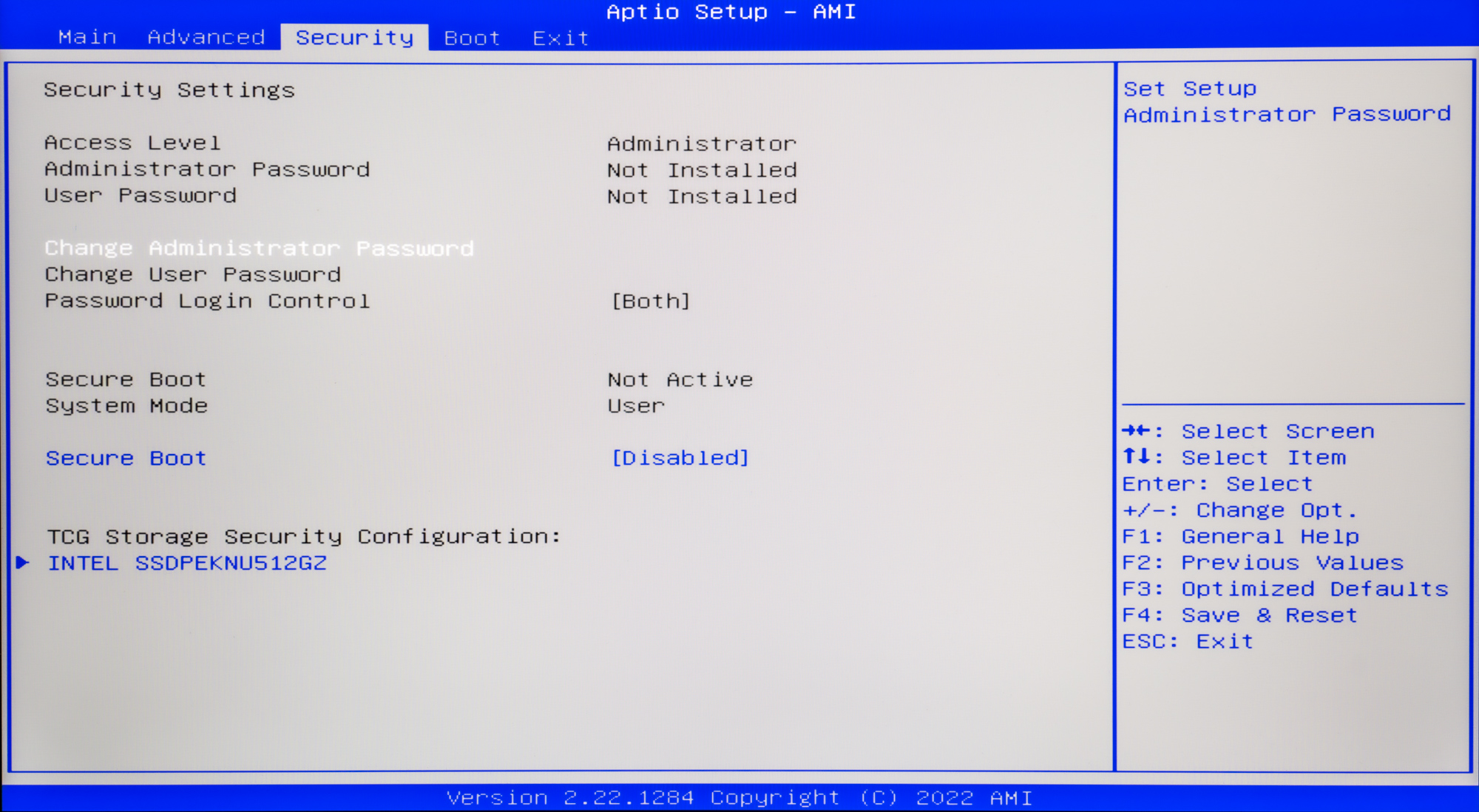Switch to the Advanced tab
Image resolution: width=1479 pixels, height=812 pixels.
pos(206,37)
